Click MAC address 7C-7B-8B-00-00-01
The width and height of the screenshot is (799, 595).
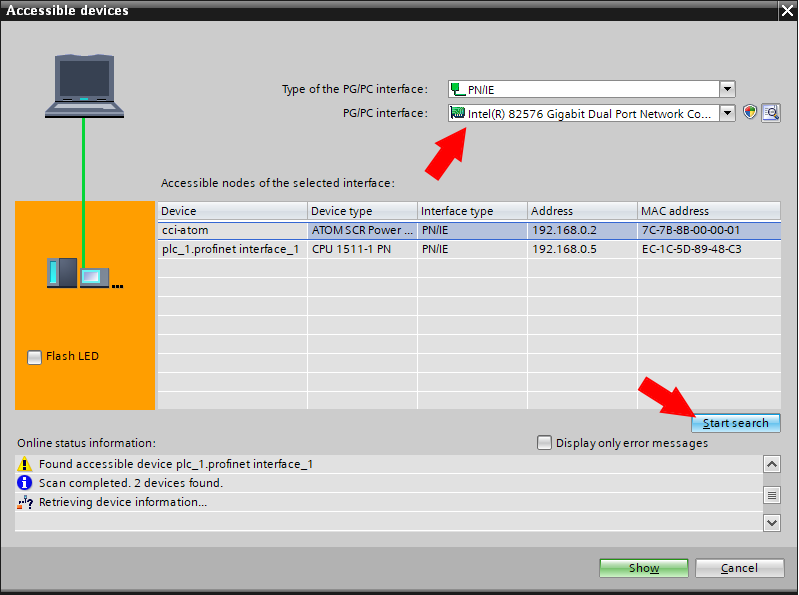[x=691, y=230]
